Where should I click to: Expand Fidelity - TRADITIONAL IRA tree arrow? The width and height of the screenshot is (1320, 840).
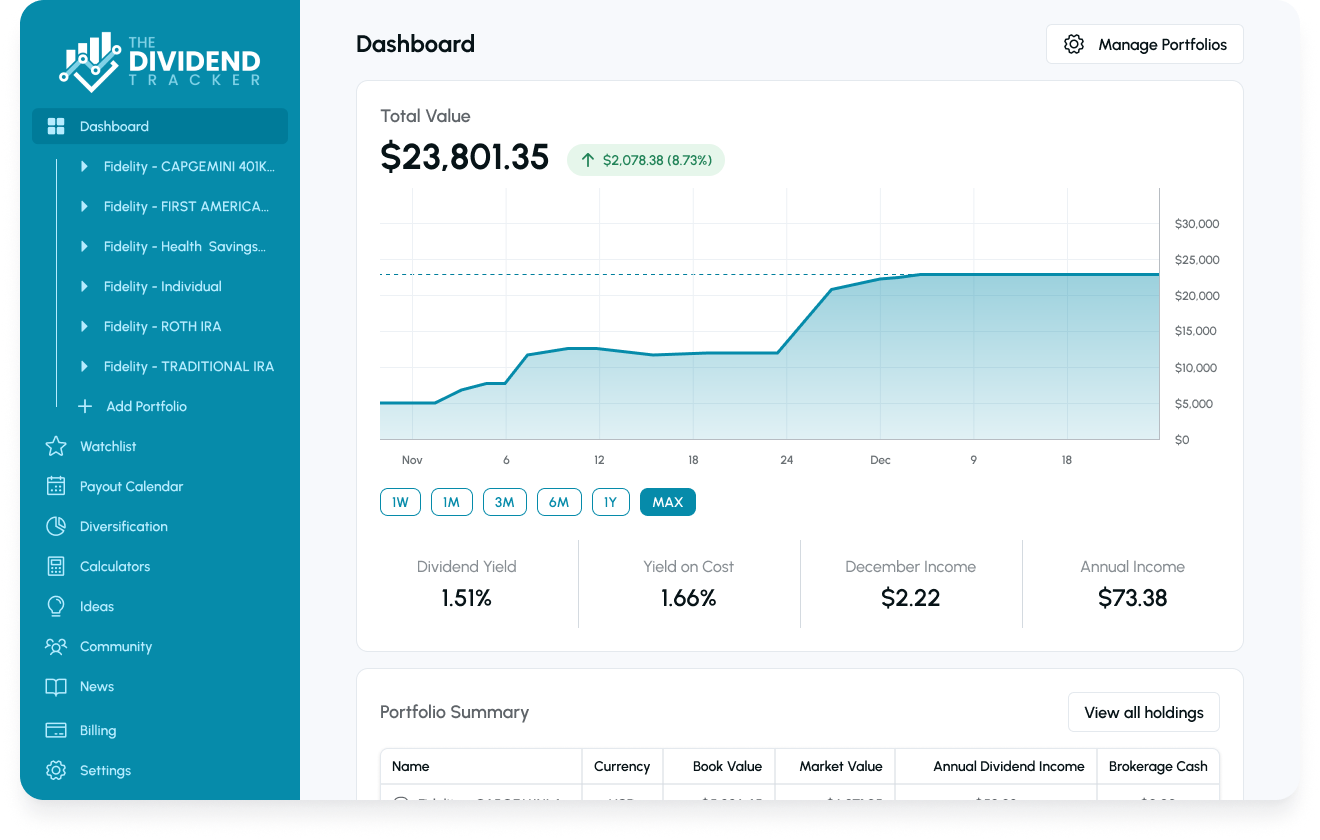click(85, 366)
